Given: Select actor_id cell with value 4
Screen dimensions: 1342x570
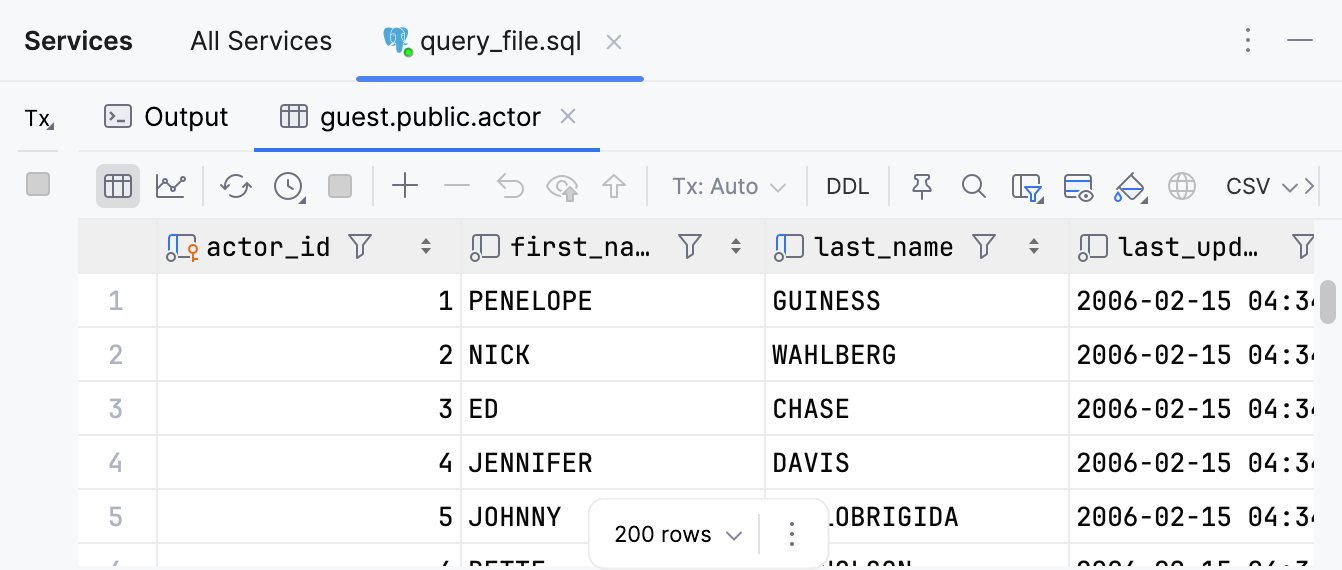Looking at the screenshot, I should [308, 462].
